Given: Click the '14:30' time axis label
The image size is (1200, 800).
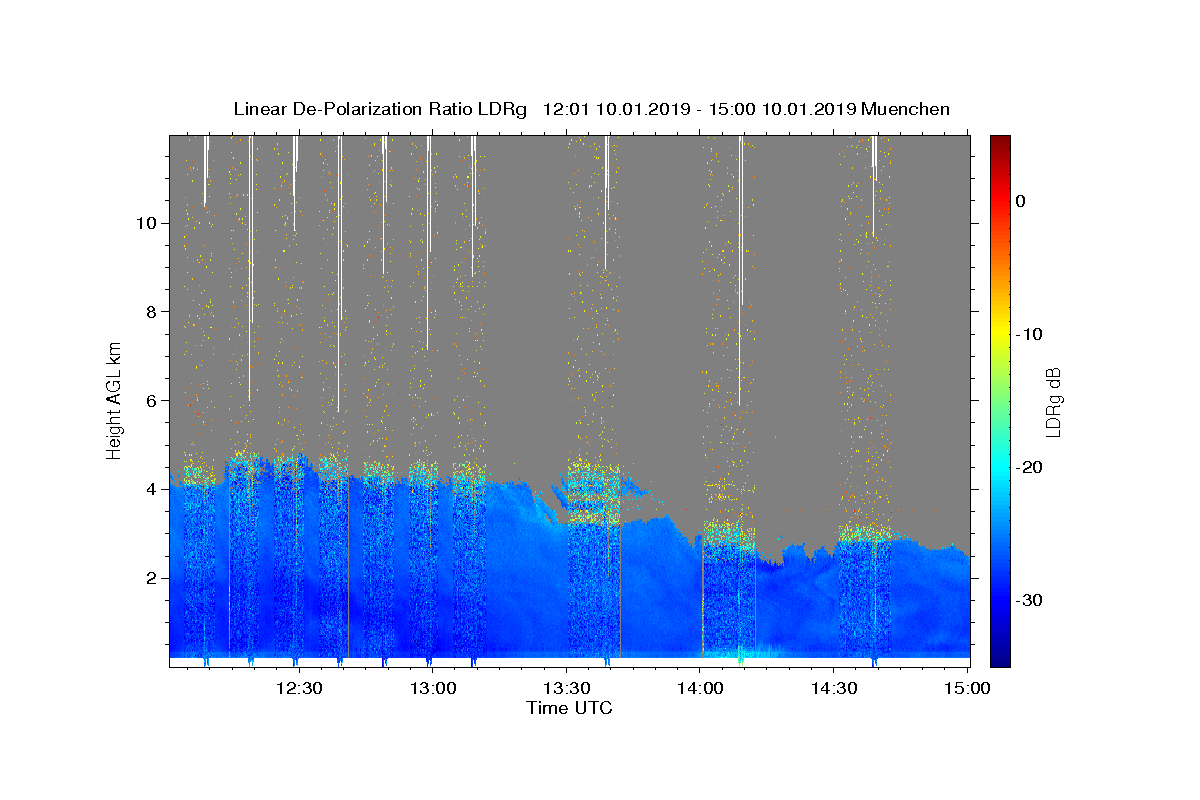Looking at the screenshot, I should [x=834, y=688].
